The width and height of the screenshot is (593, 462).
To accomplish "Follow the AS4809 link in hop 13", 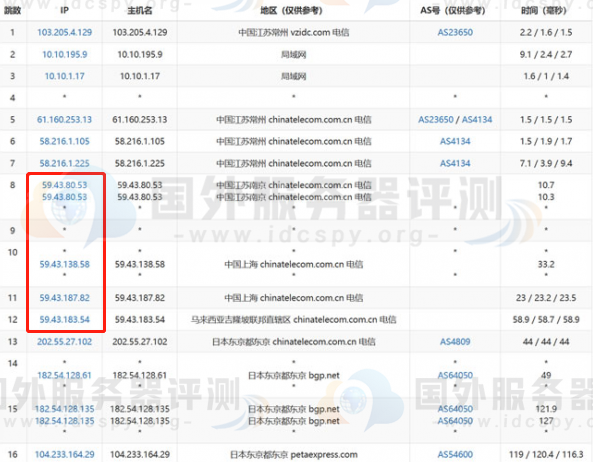I will [x=455, y=342].
